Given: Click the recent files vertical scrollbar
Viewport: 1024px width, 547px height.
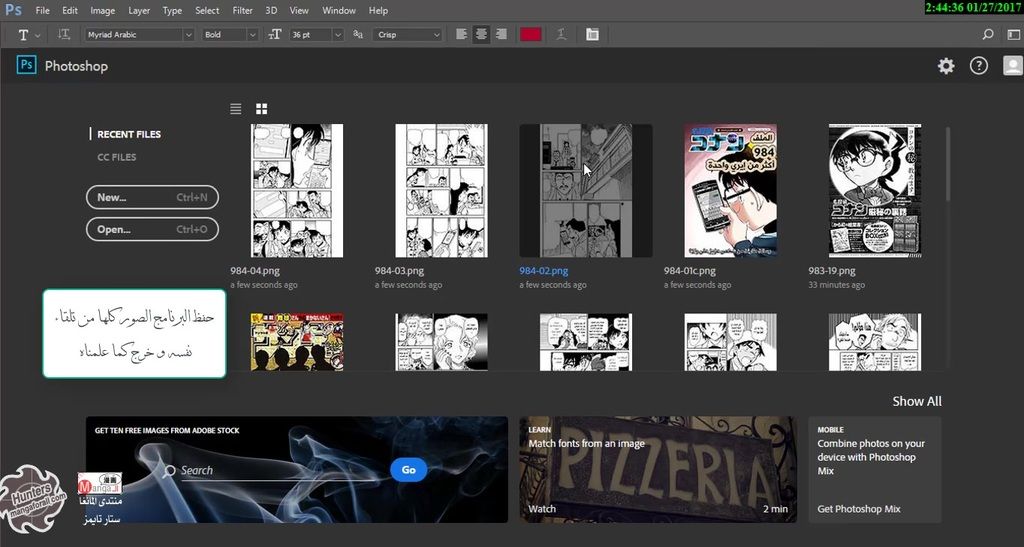Looking at the screenshot, I should pyautogui.click(x=948, y=164).
